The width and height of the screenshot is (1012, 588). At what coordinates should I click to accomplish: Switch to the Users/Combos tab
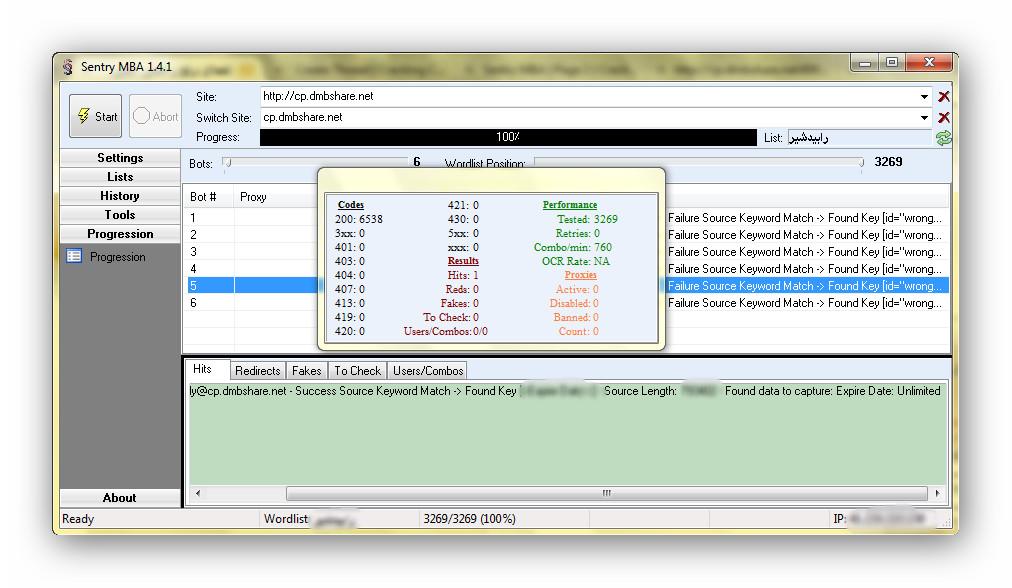coord(428,370)
